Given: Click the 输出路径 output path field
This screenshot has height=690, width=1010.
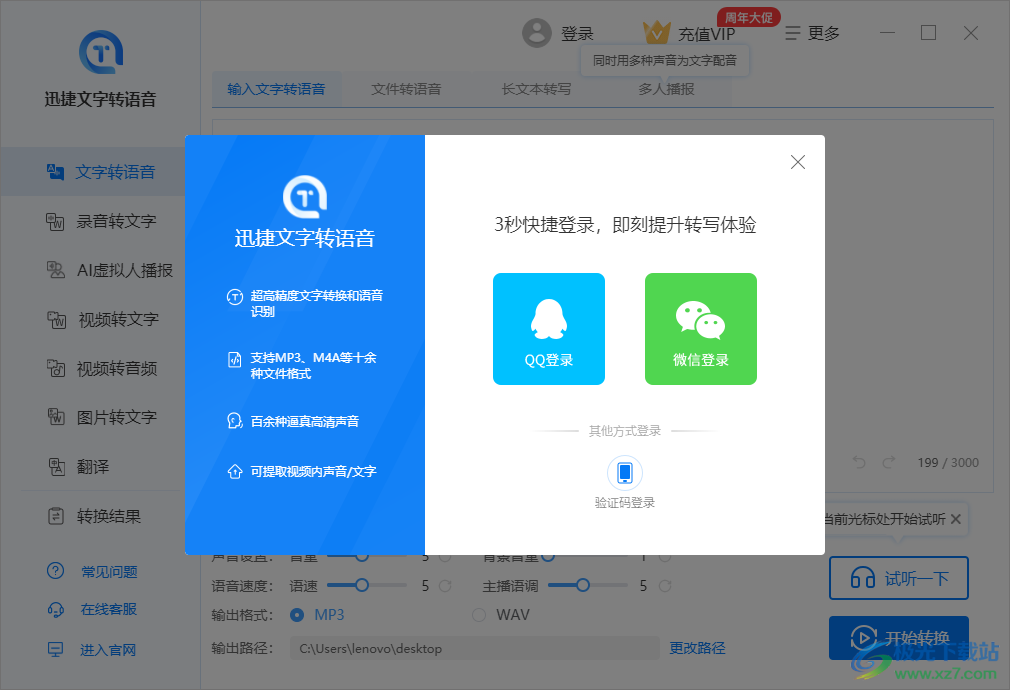Looking at the screenshot, I should click(x=475, y=648).
